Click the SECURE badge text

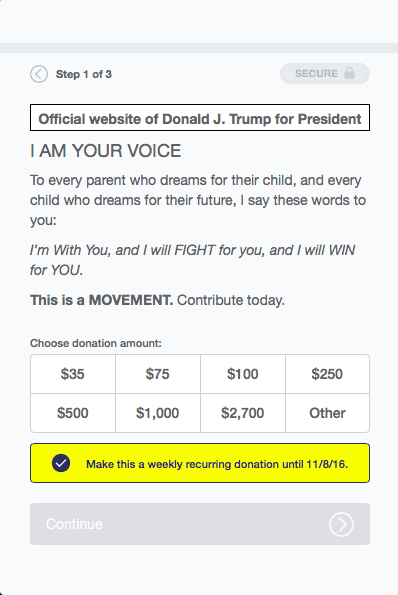[316, 73]
